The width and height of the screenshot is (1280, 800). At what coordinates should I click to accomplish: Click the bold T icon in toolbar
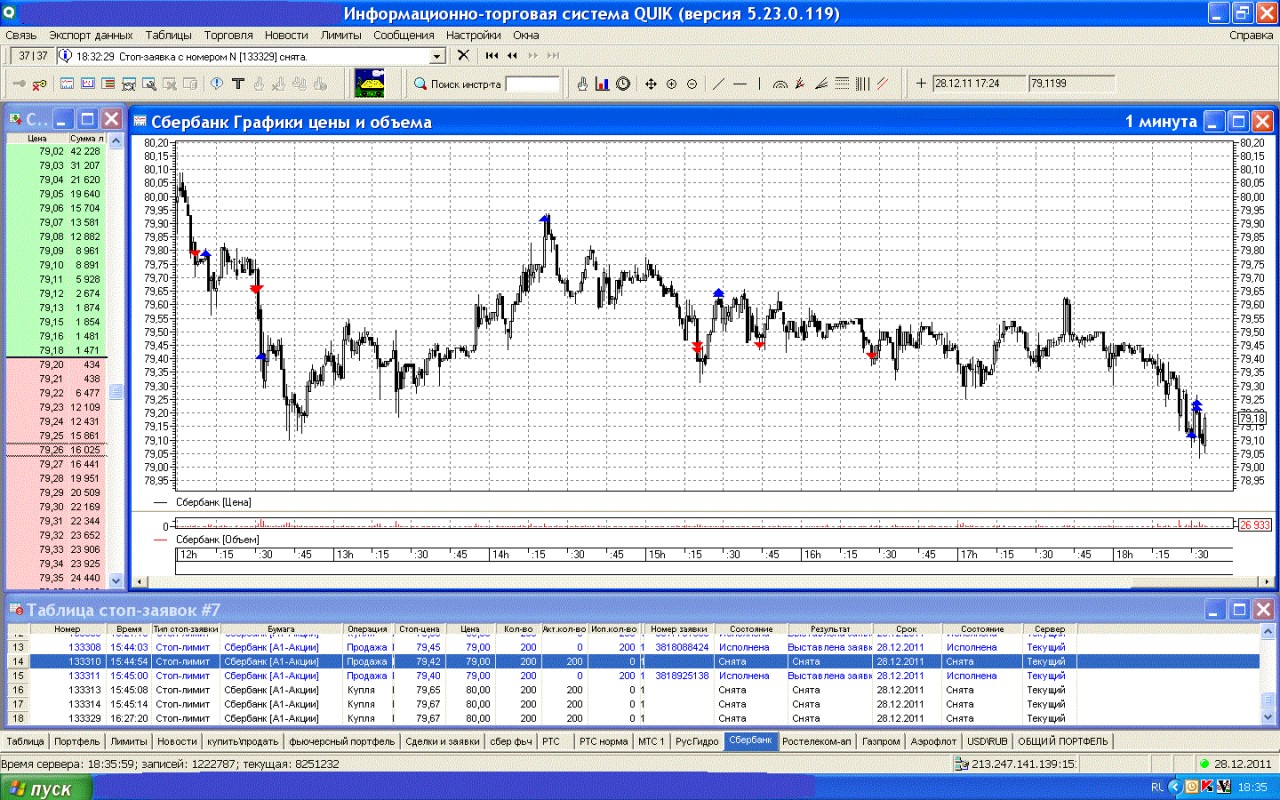pyautogui.click(x=238, y=84)
